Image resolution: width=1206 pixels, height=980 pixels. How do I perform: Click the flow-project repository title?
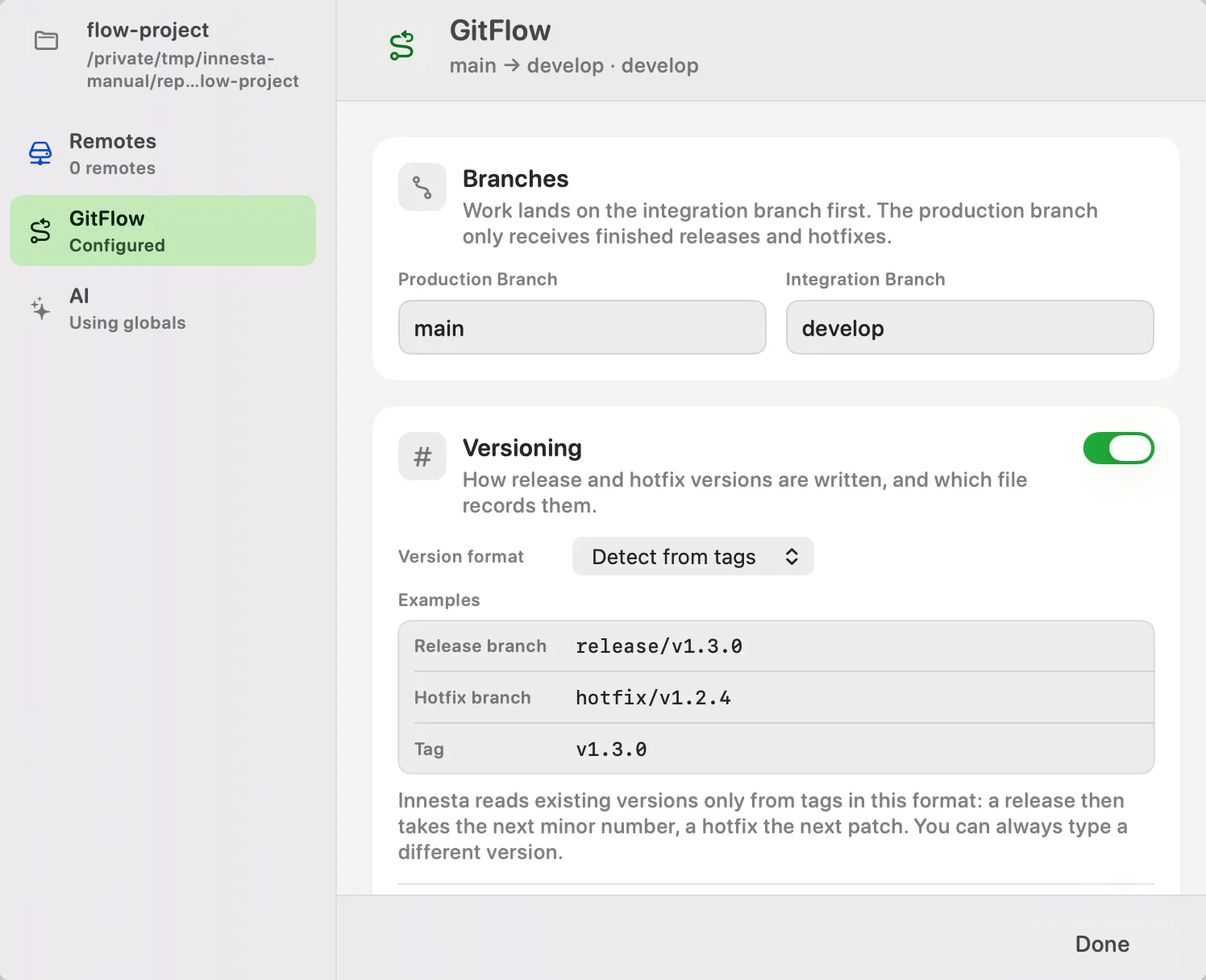click(148, 31)
